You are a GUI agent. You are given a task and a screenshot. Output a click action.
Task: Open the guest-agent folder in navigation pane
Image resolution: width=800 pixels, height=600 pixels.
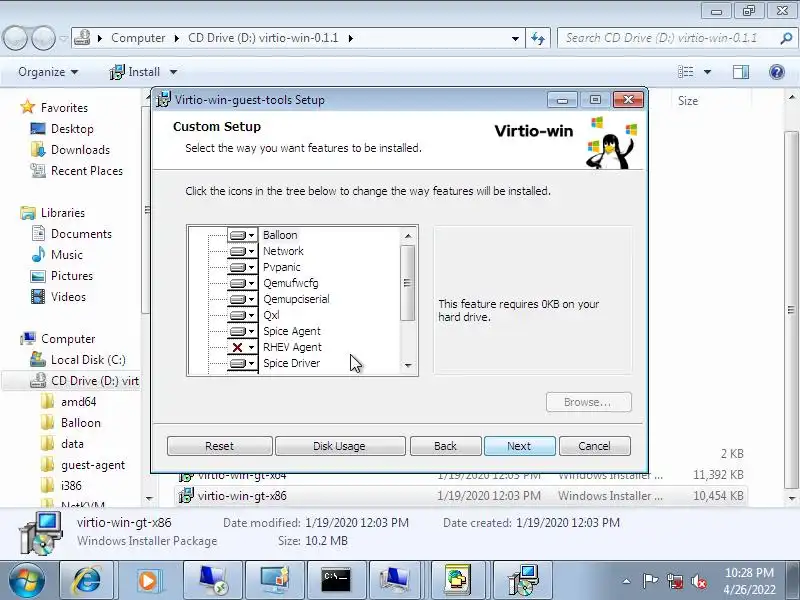click(x=92, y=465)
